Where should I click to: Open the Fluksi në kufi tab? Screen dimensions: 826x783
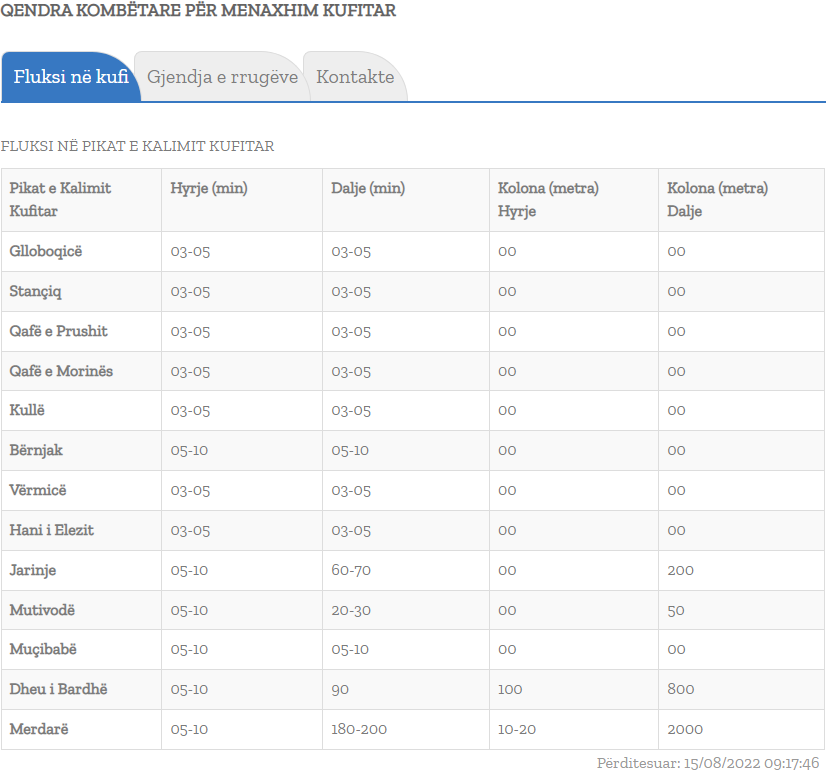tap(71, 77)
